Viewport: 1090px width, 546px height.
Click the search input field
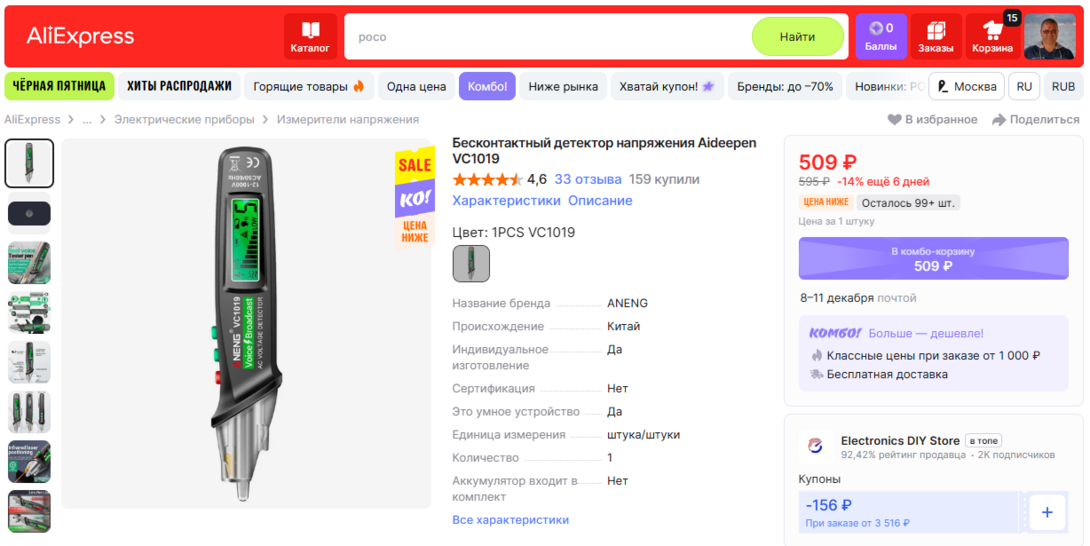550,37
